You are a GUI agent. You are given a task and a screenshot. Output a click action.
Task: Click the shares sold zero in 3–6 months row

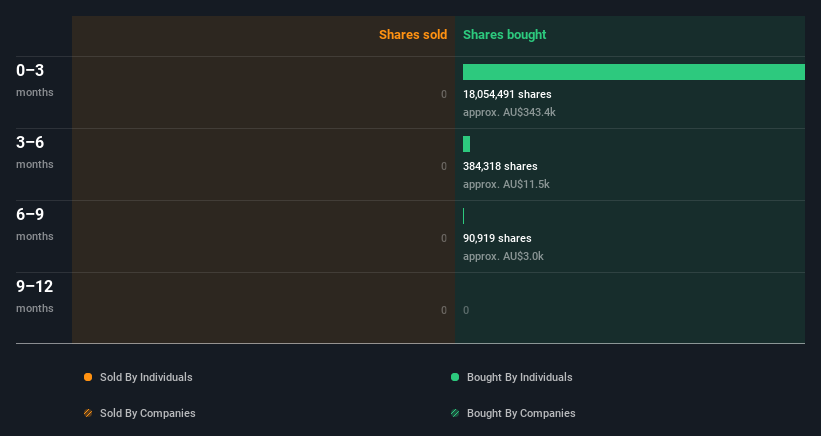click(443, 166)
